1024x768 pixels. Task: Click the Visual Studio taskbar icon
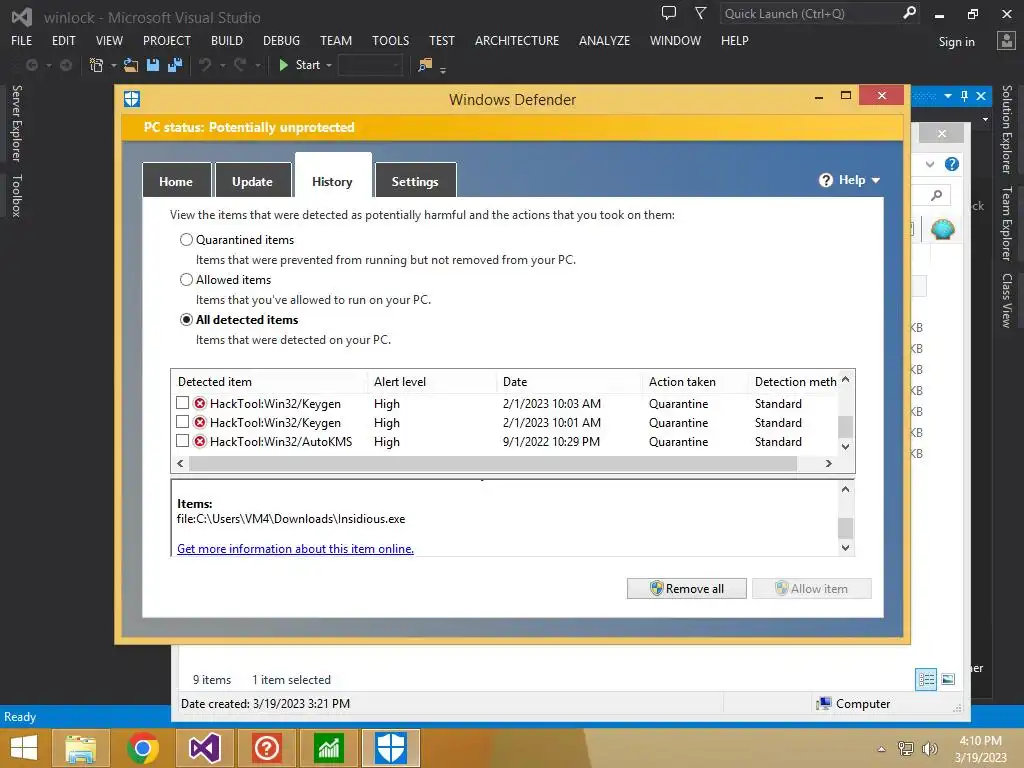[204, 748]
